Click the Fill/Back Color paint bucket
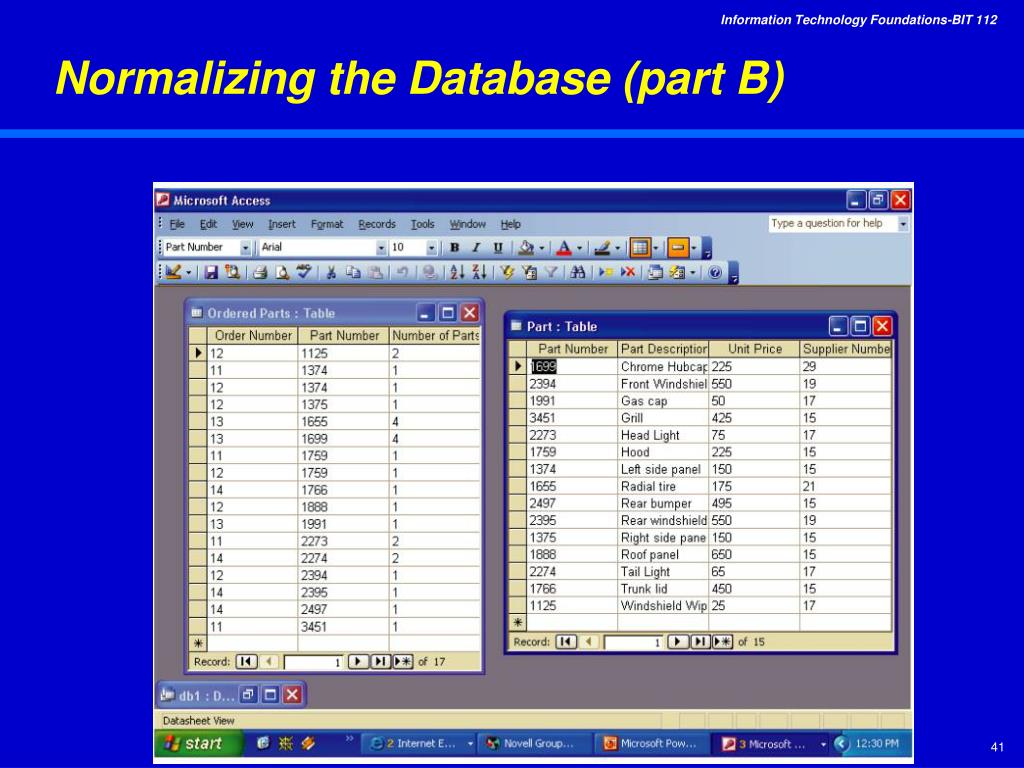 pos(526,248)
